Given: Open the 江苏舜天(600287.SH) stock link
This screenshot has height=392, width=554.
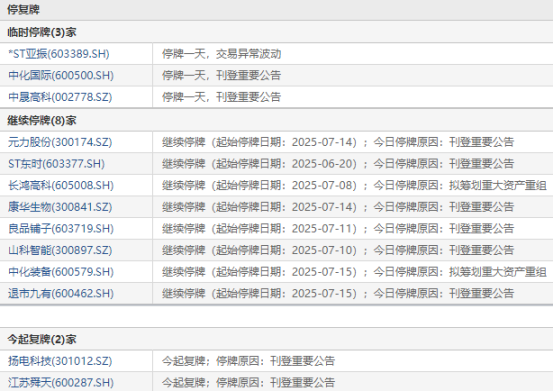Looking at the screenshot, I should [61, 382].
